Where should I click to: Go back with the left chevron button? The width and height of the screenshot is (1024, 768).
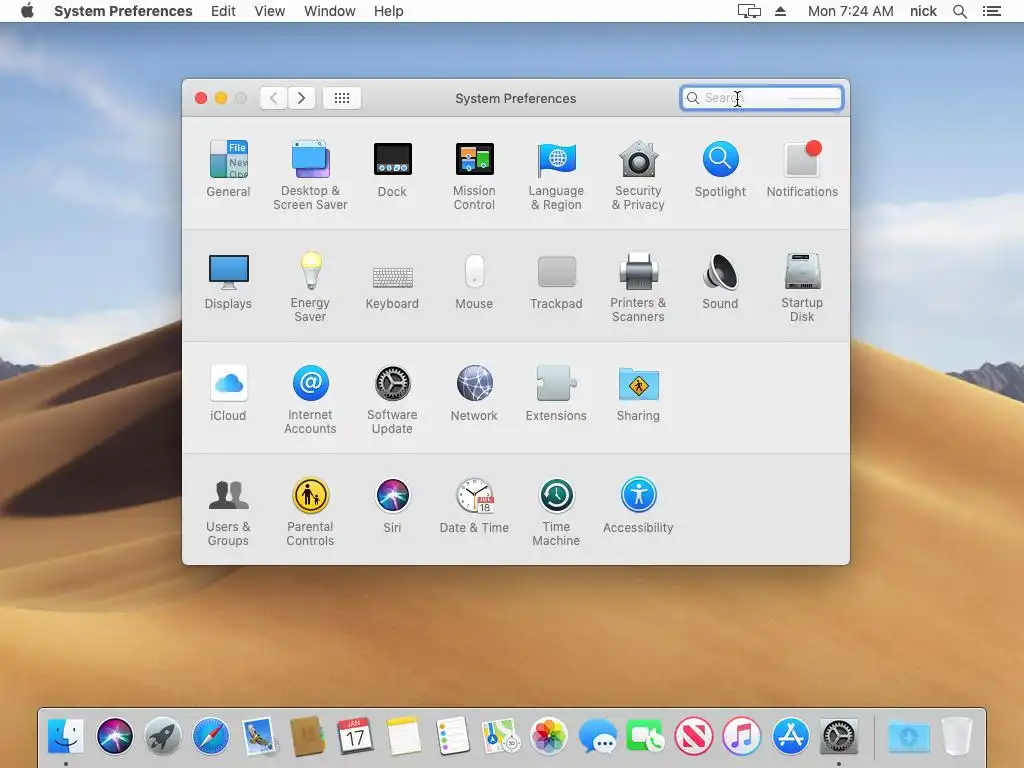[x=274, y=98]
